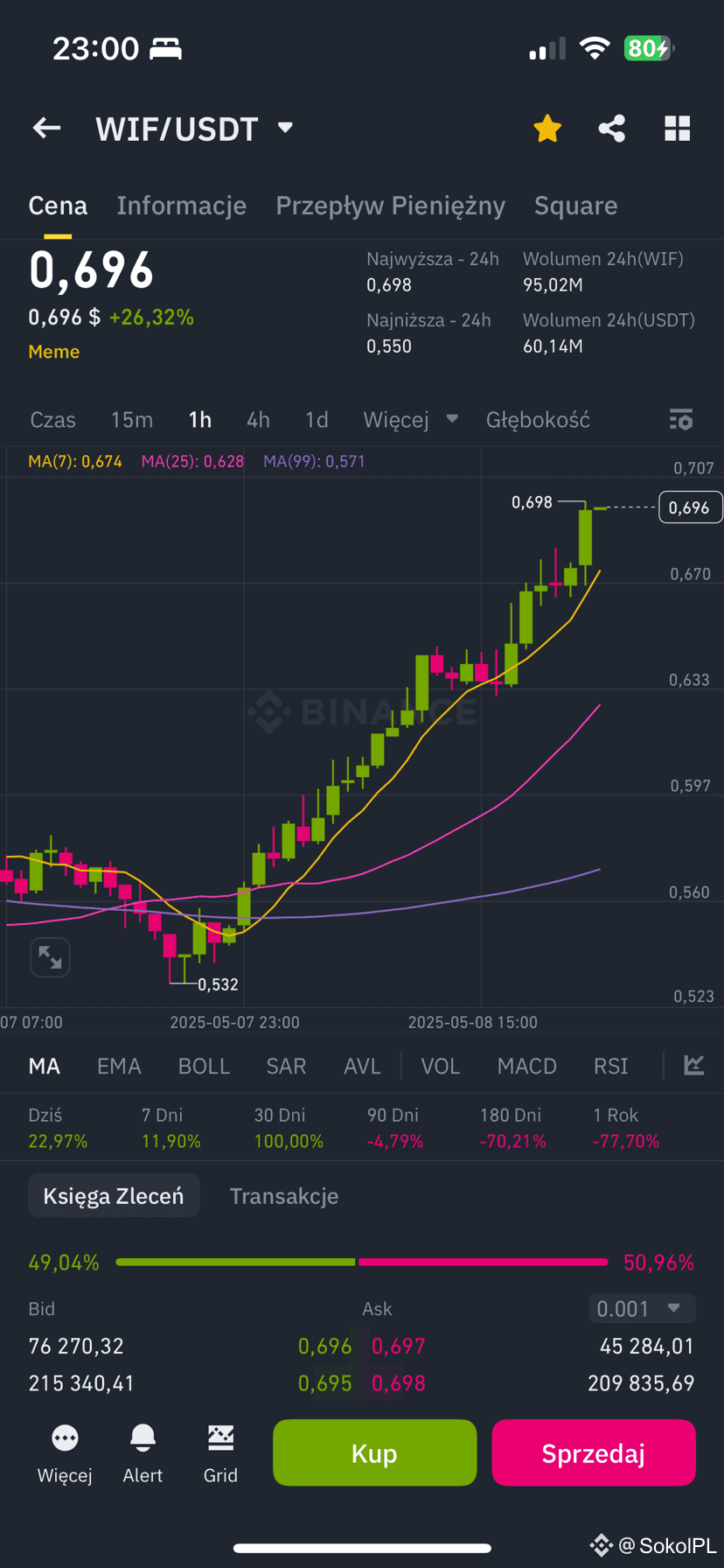724x1568 pixels.
Task: Tap ask quantity 209 835,69
Action: pyautogui.click(x=641, y=1383)
